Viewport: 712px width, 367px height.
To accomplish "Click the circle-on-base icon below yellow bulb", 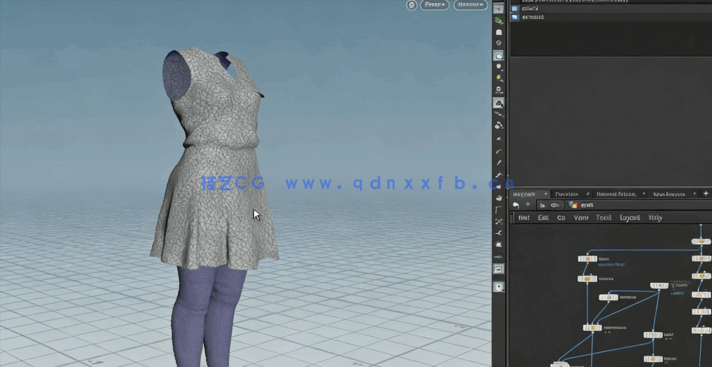I will (499, 90).
